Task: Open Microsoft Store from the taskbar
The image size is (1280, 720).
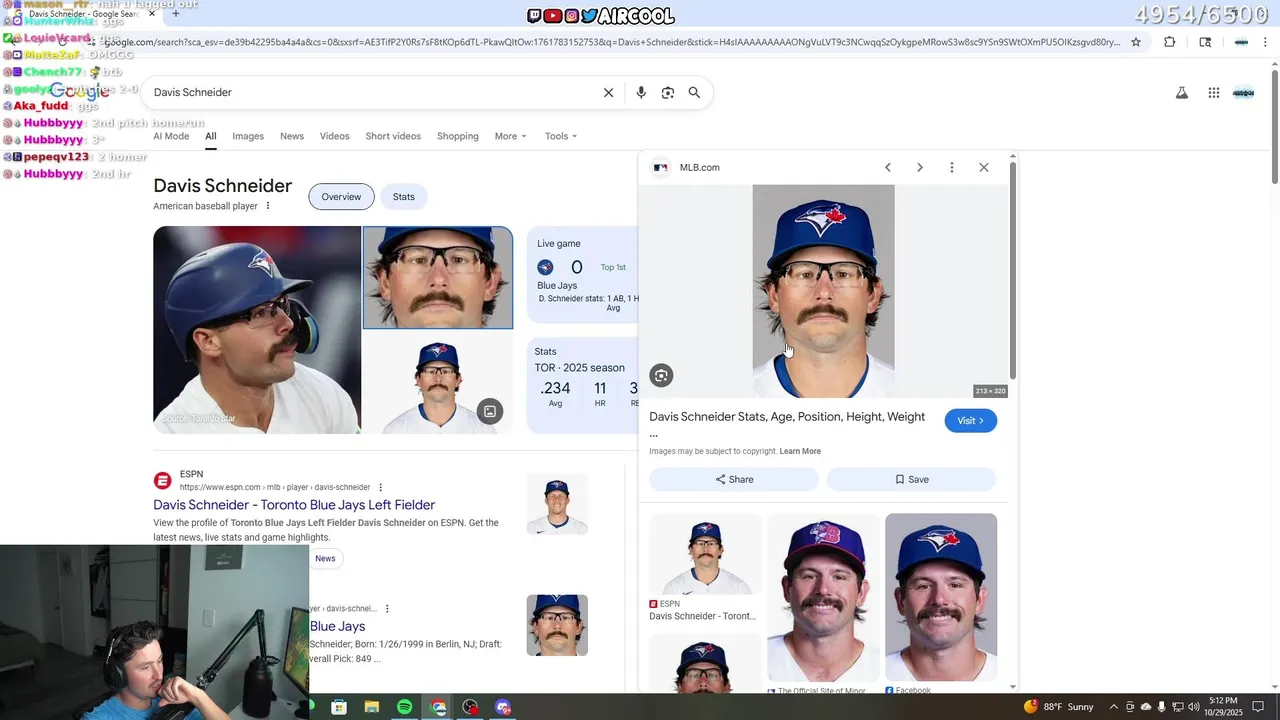Action: [339, 707]
